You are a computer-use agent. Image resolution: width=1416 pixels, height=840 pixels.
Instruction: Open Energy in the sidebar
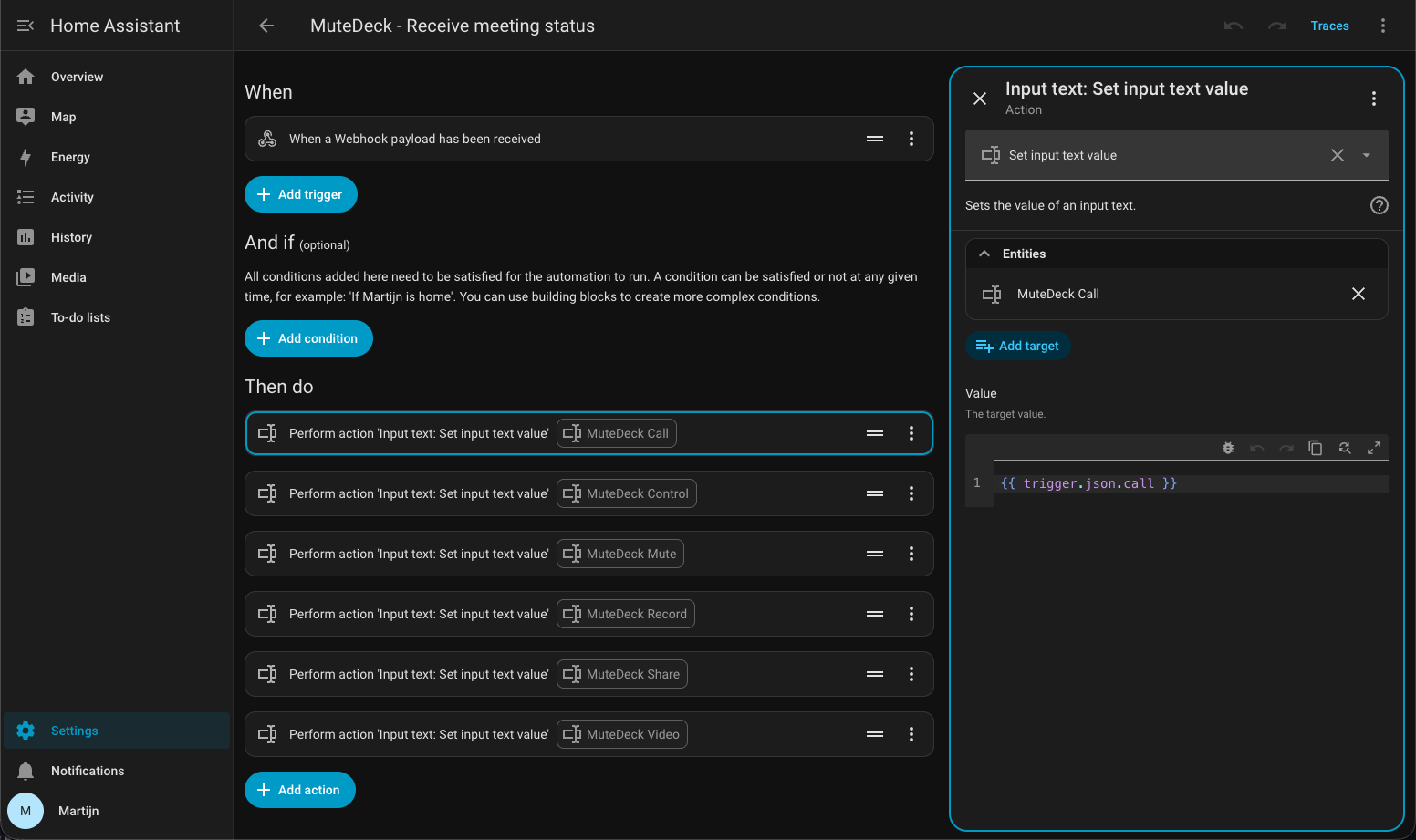pos(117,157)
